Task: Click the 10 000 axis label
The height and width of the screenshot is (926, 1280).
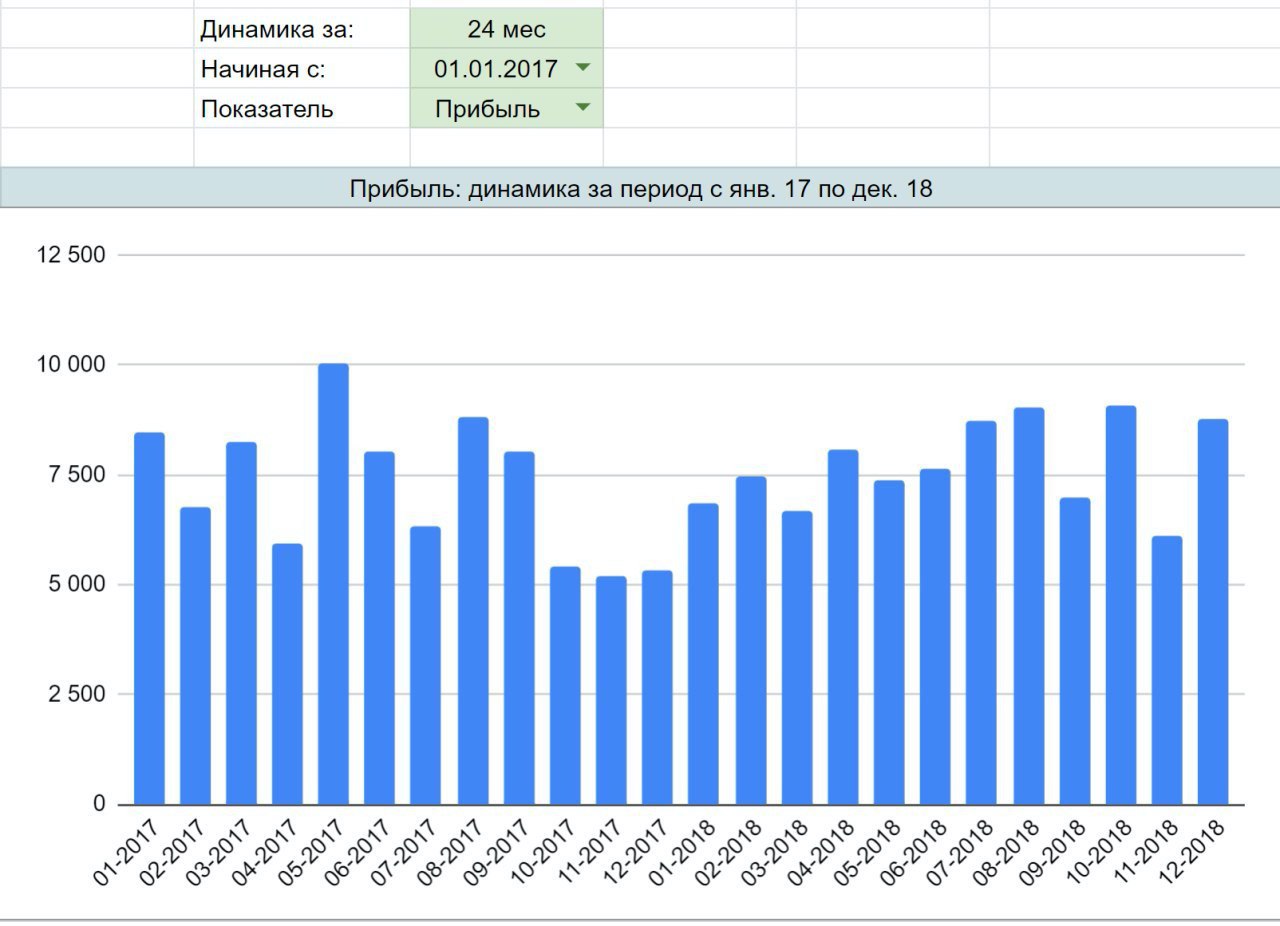Action: (x=71, y=365)
